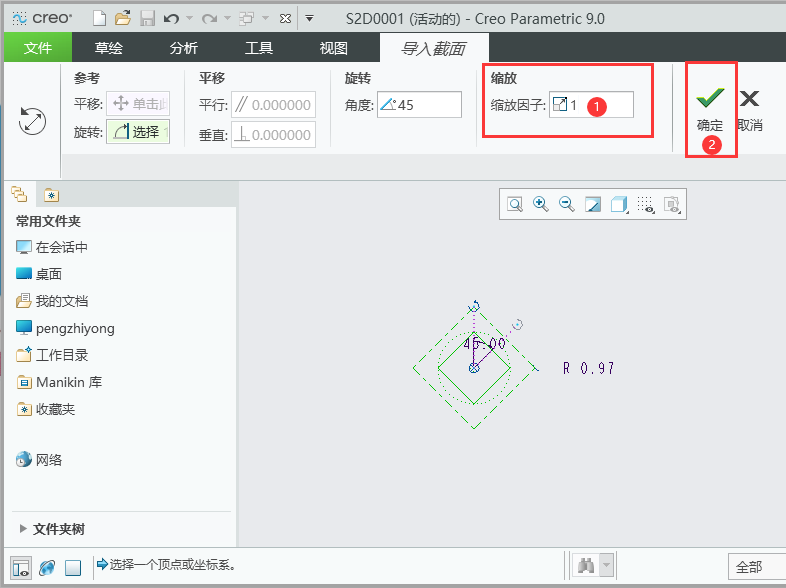Click the Redo arrow icon
The width and height of the screenshot is (786, 588).
209,19
